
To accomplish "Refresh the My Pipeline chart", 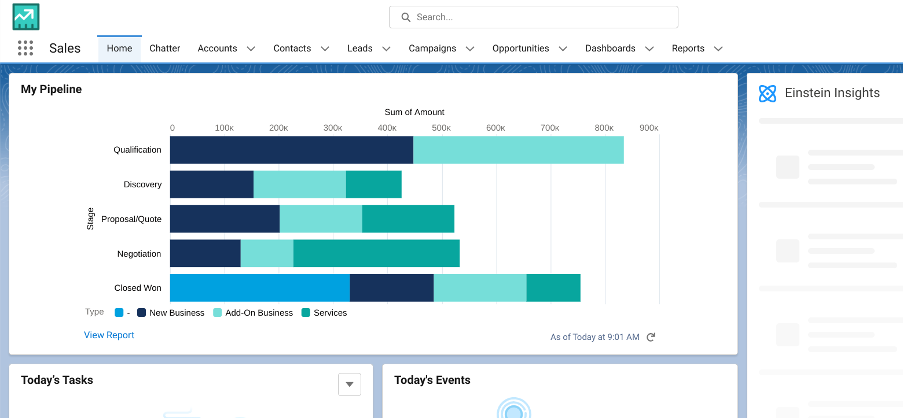I will [x=651, y=337].
